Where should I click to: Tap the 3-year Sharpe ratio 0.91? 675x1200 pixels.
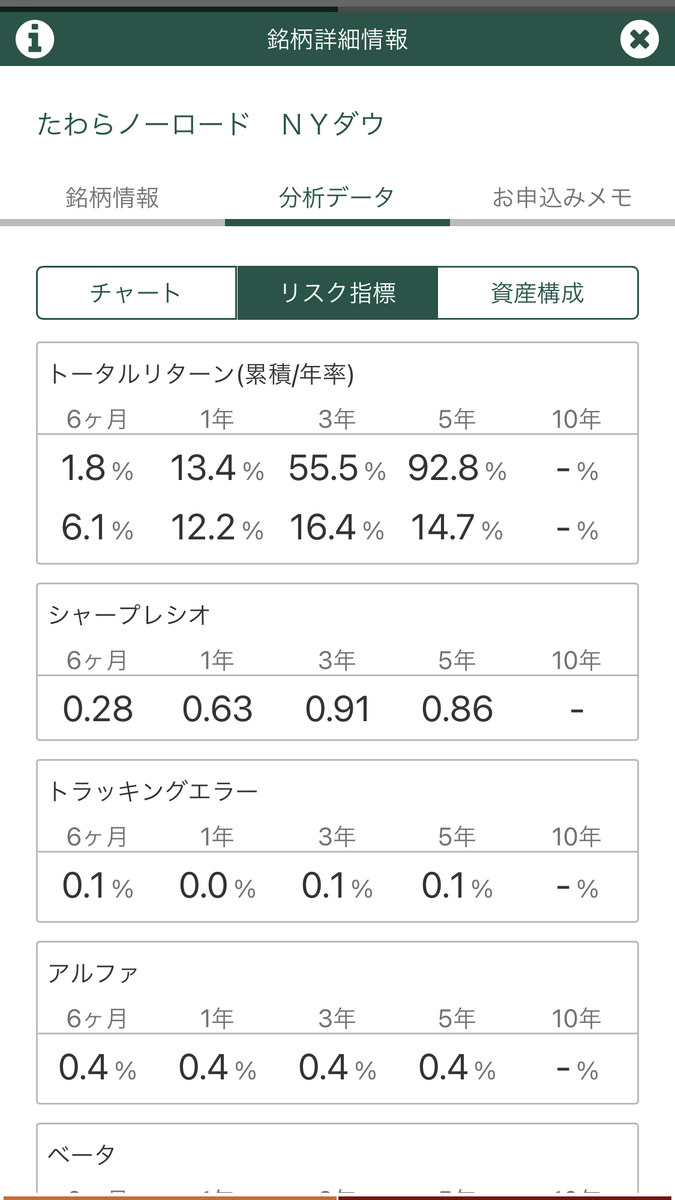coord(338,710)
